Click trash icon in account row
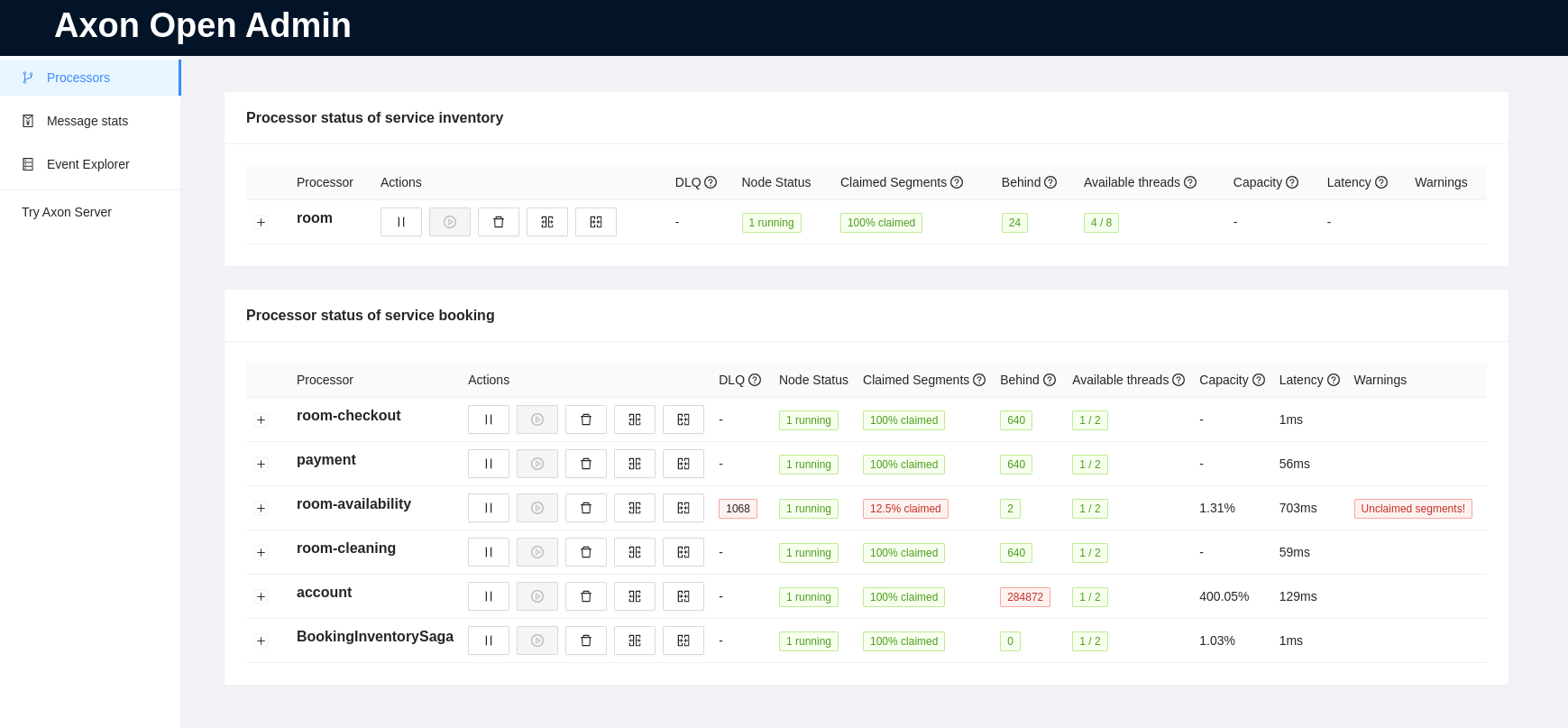Image resolution: width=1568 pixels, height=728 pixels. click(x=586, y=596)
